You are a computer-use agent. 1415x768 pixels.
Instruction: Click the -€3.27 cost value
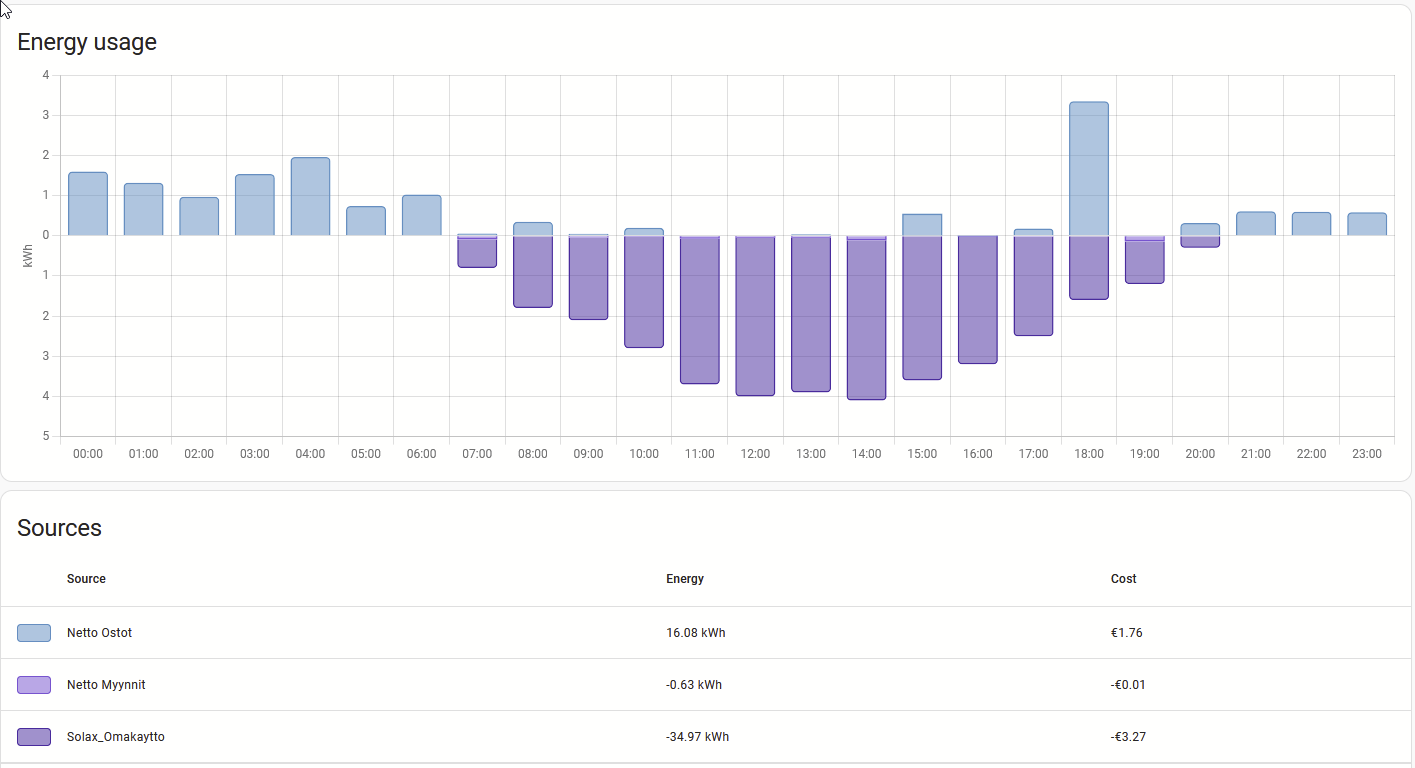click(x=1128, y=737)
